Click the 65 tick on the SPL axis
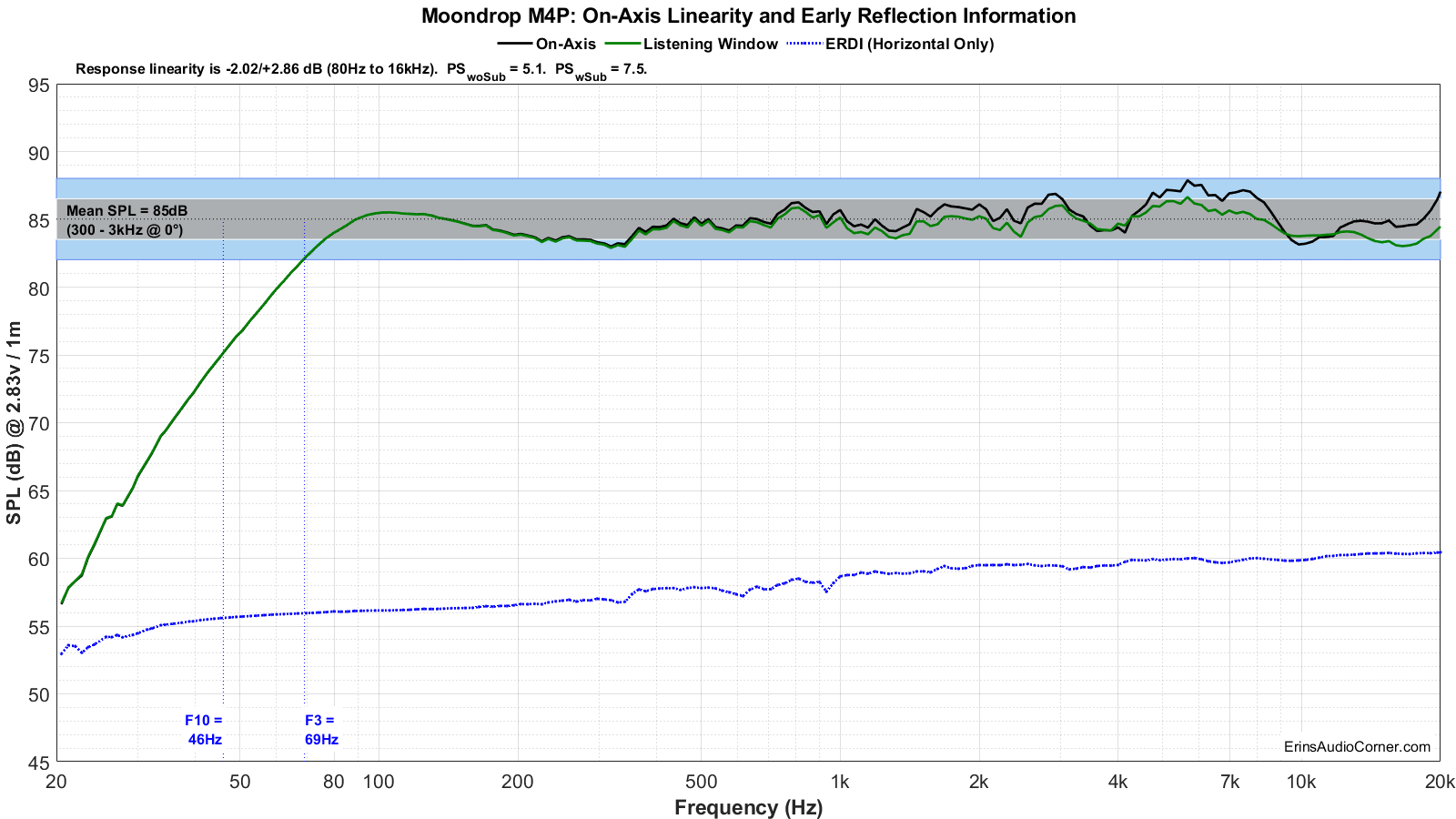 point(39,491)
